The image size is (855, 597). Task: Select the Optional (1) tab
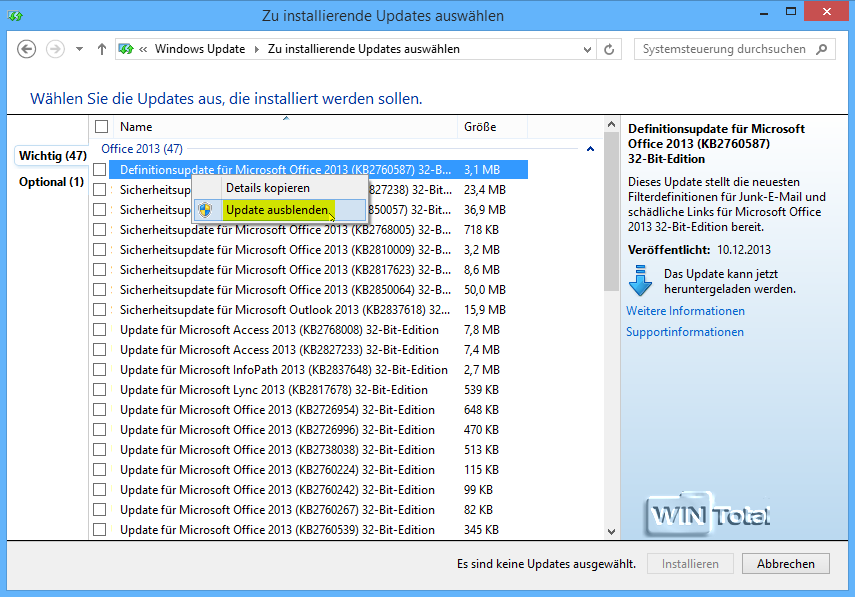51,182
